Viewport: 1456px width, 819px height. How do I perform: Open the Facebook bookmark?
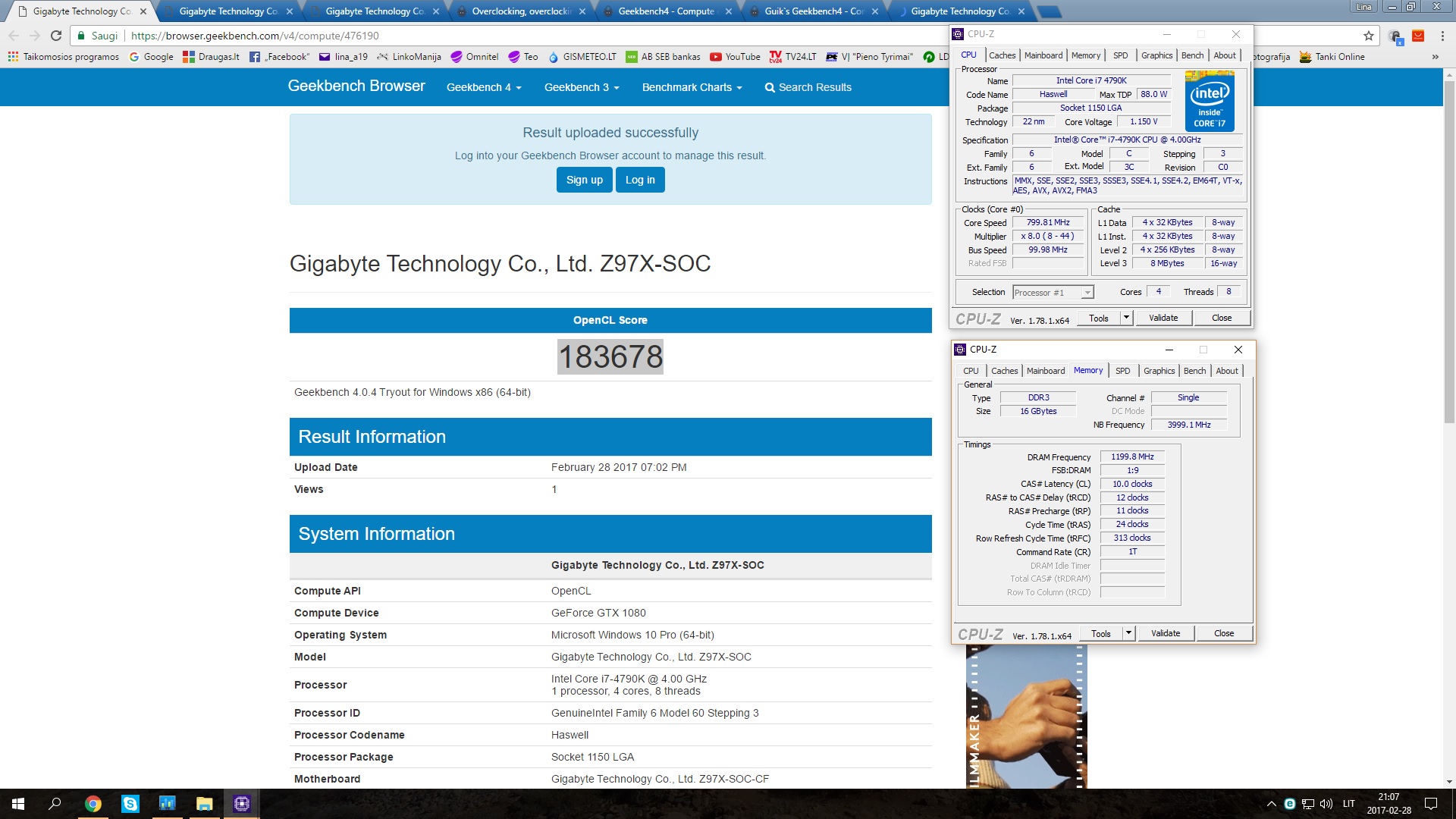click(x=278, y=57)
